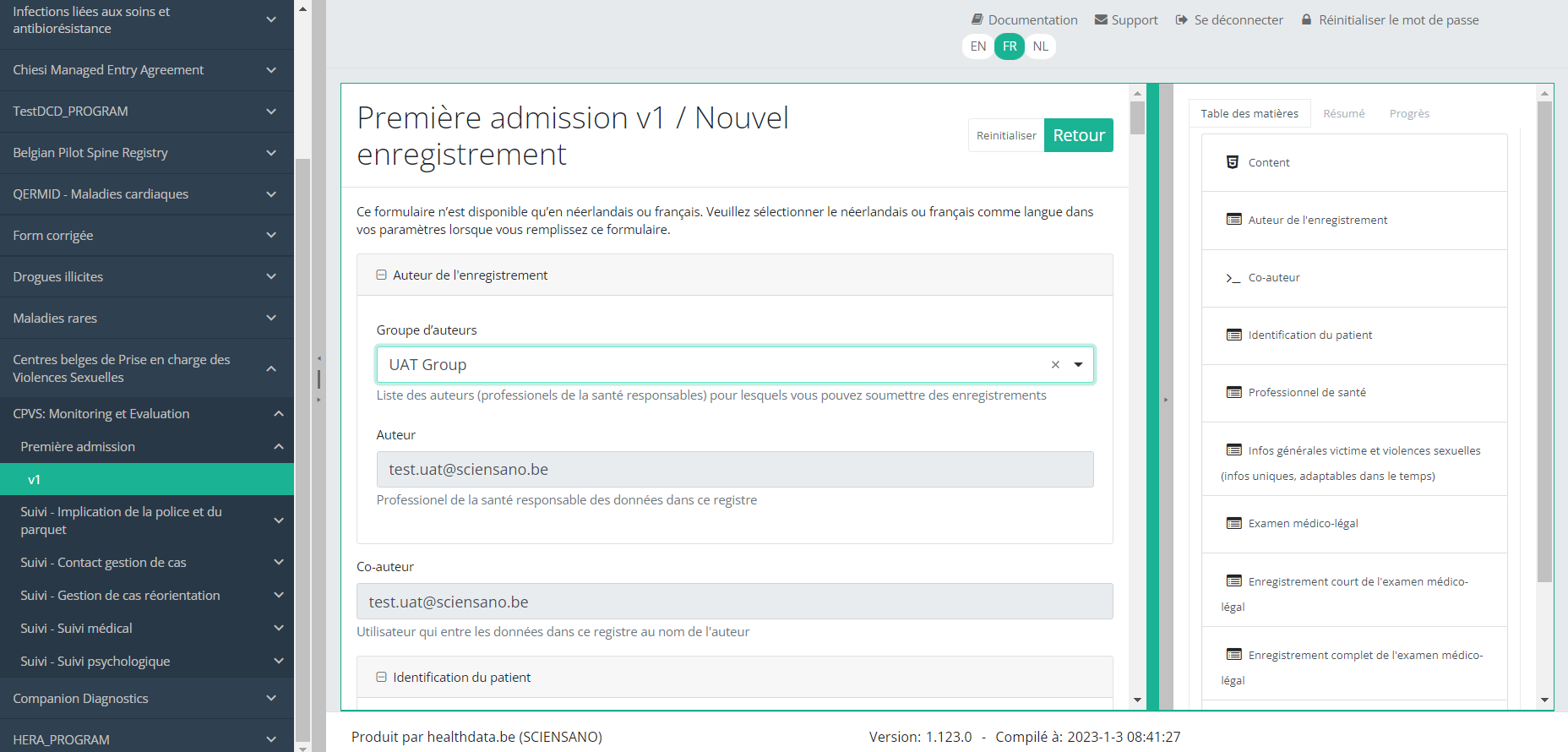Clear UAT Group selection with the X icon
Screen dimensions: 1568x752
[x=1055, y=365]
